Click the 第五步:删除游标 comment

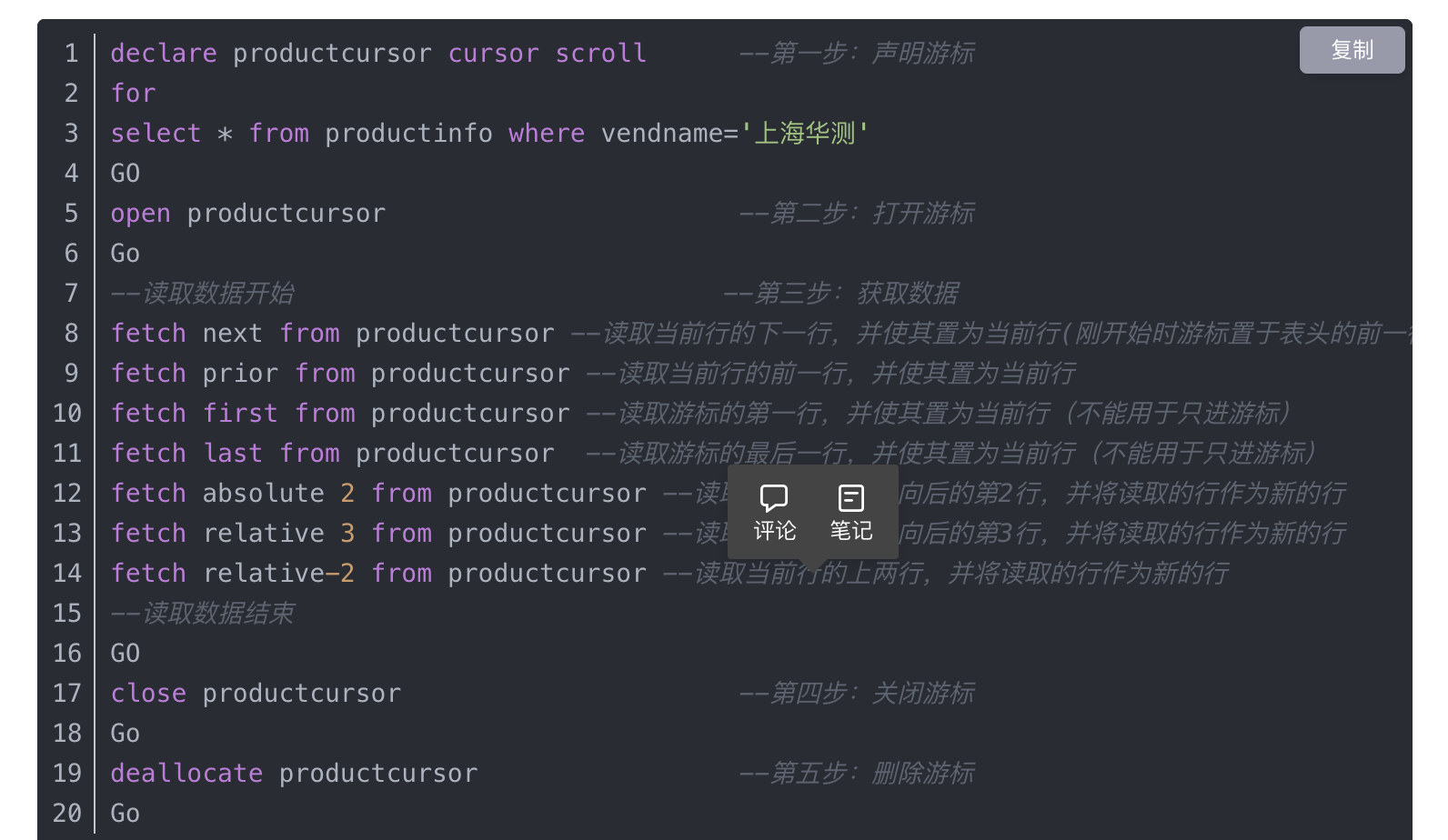click(857, 774)
